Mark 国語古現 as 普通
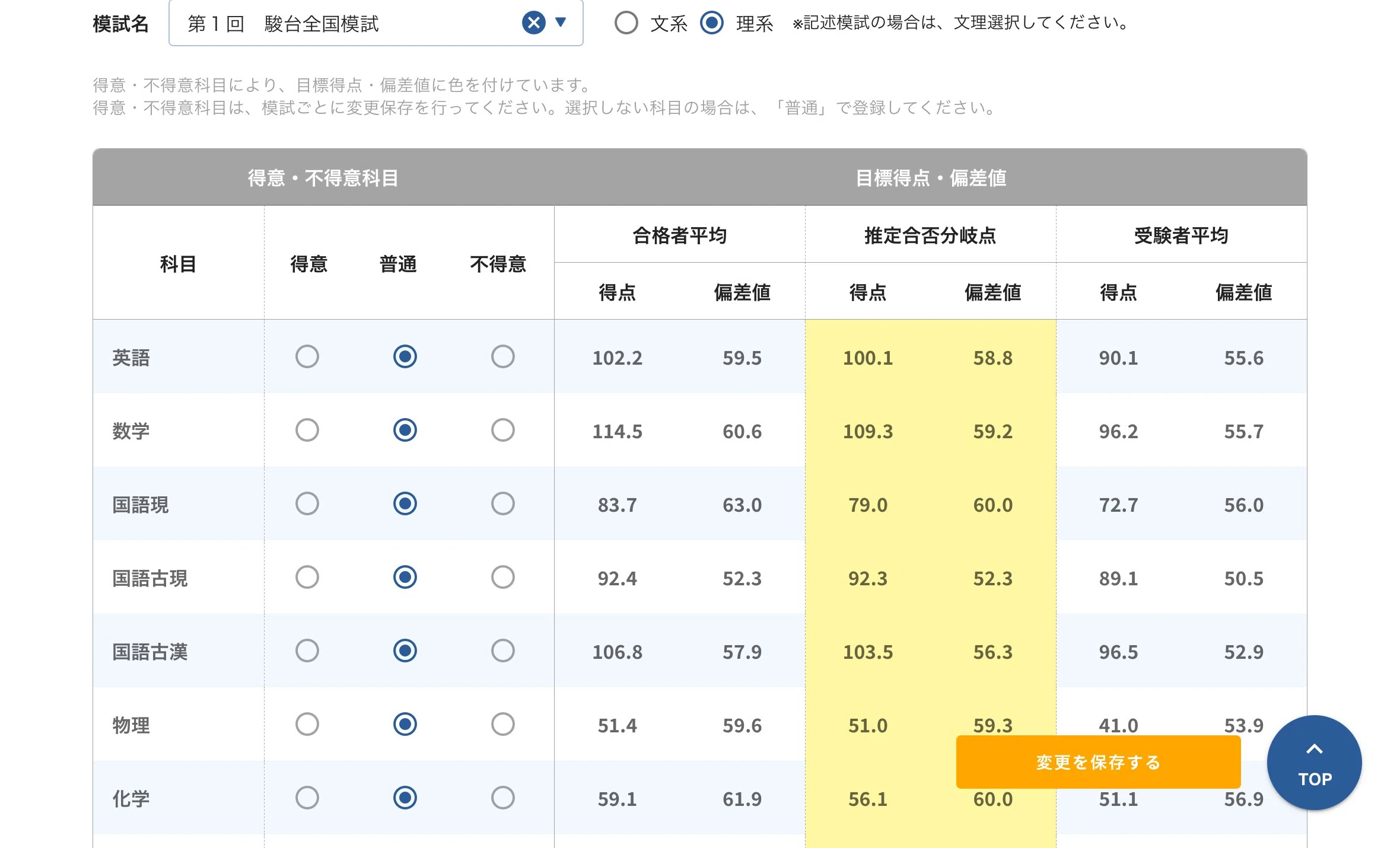 pos(405,577)
